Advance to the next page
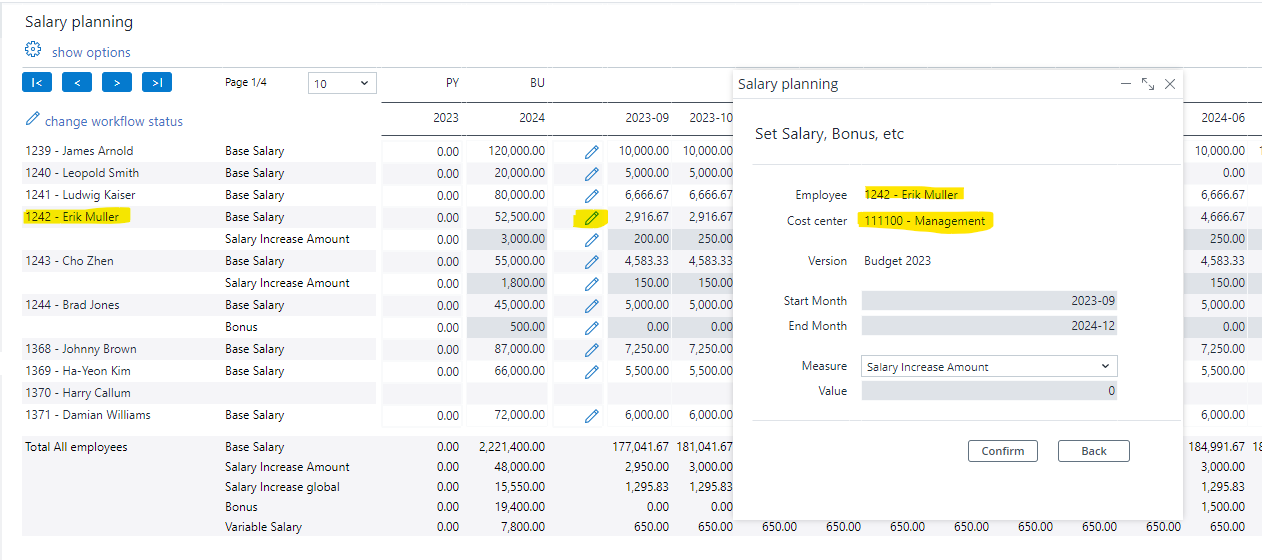The image size is (1262, 560). point(117,82)
